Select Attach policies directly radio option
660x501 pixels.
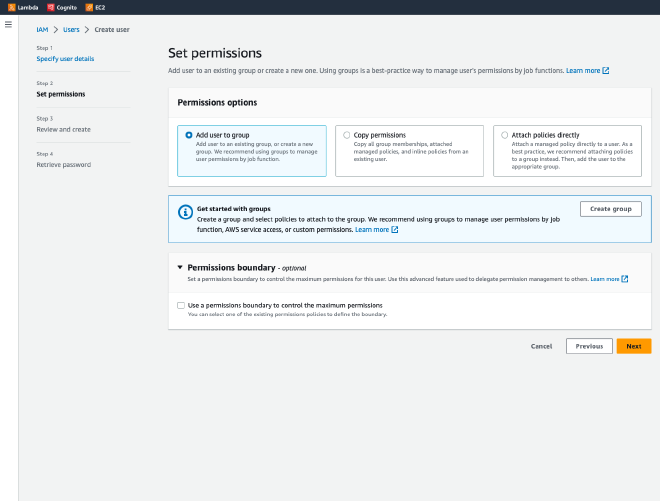505,135
